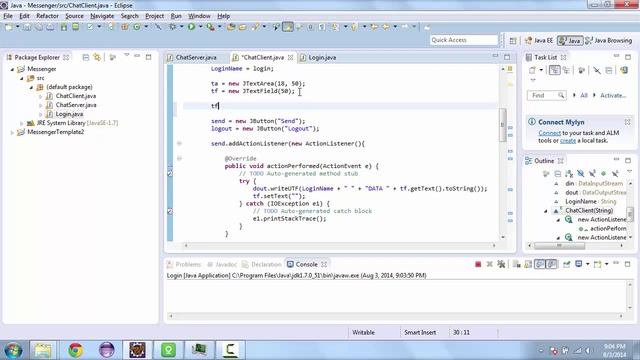This screenshot has width=640, height=360.
Task: Click the green Run button in toolbar
Action: click(191, 27)
